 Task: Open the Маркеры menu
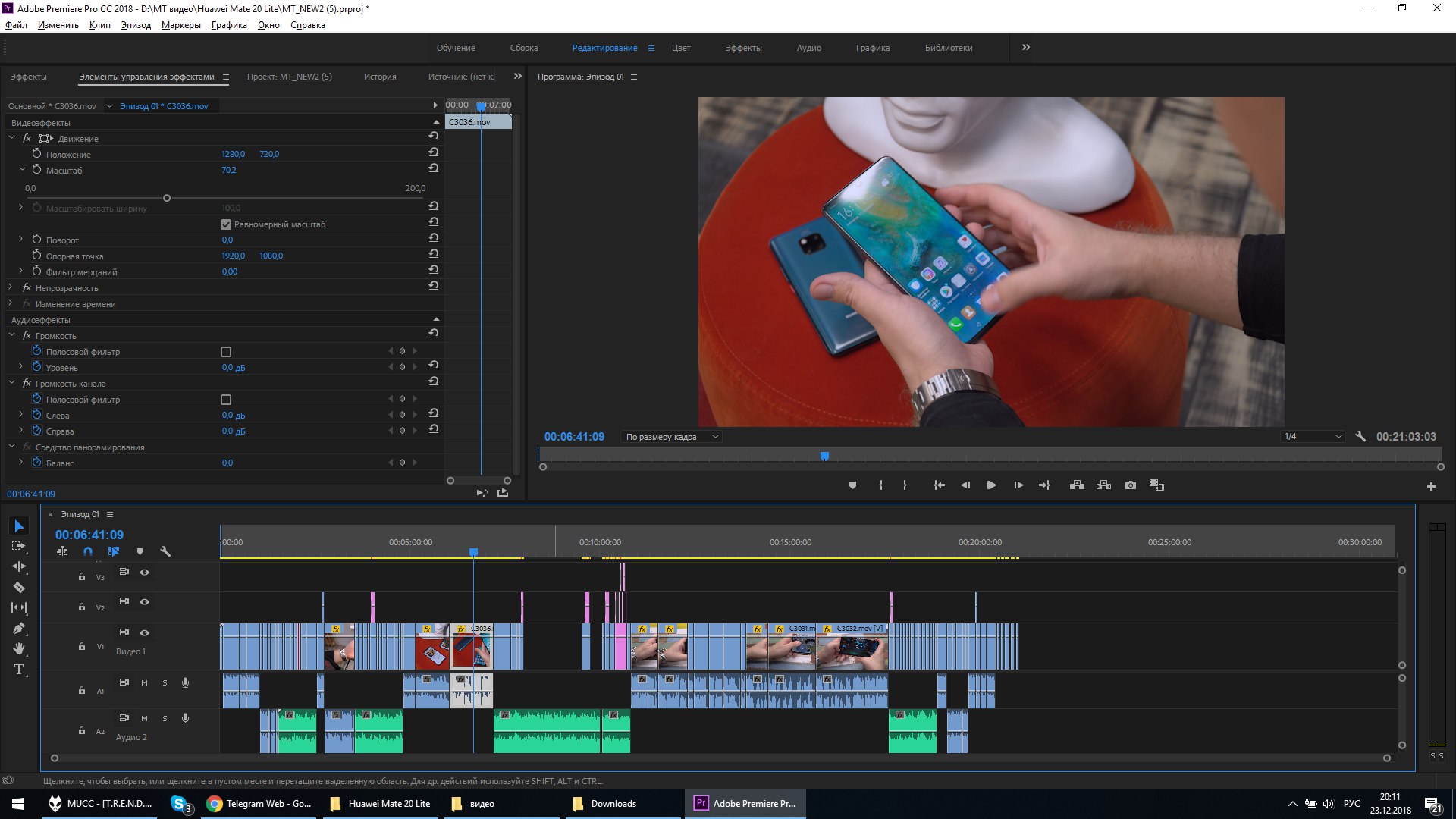(181, 25)
